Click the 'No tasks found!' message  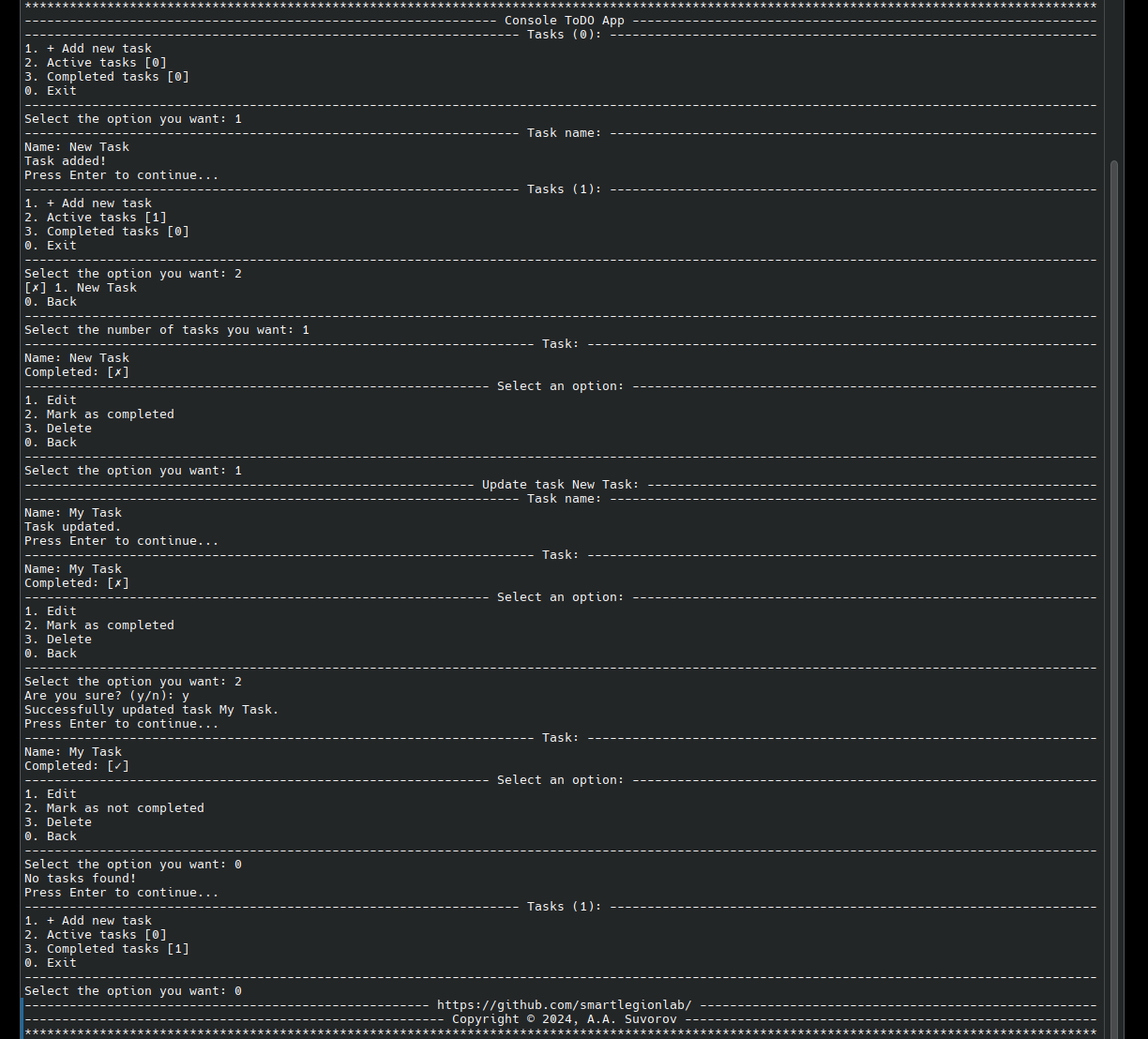point(81,879)
